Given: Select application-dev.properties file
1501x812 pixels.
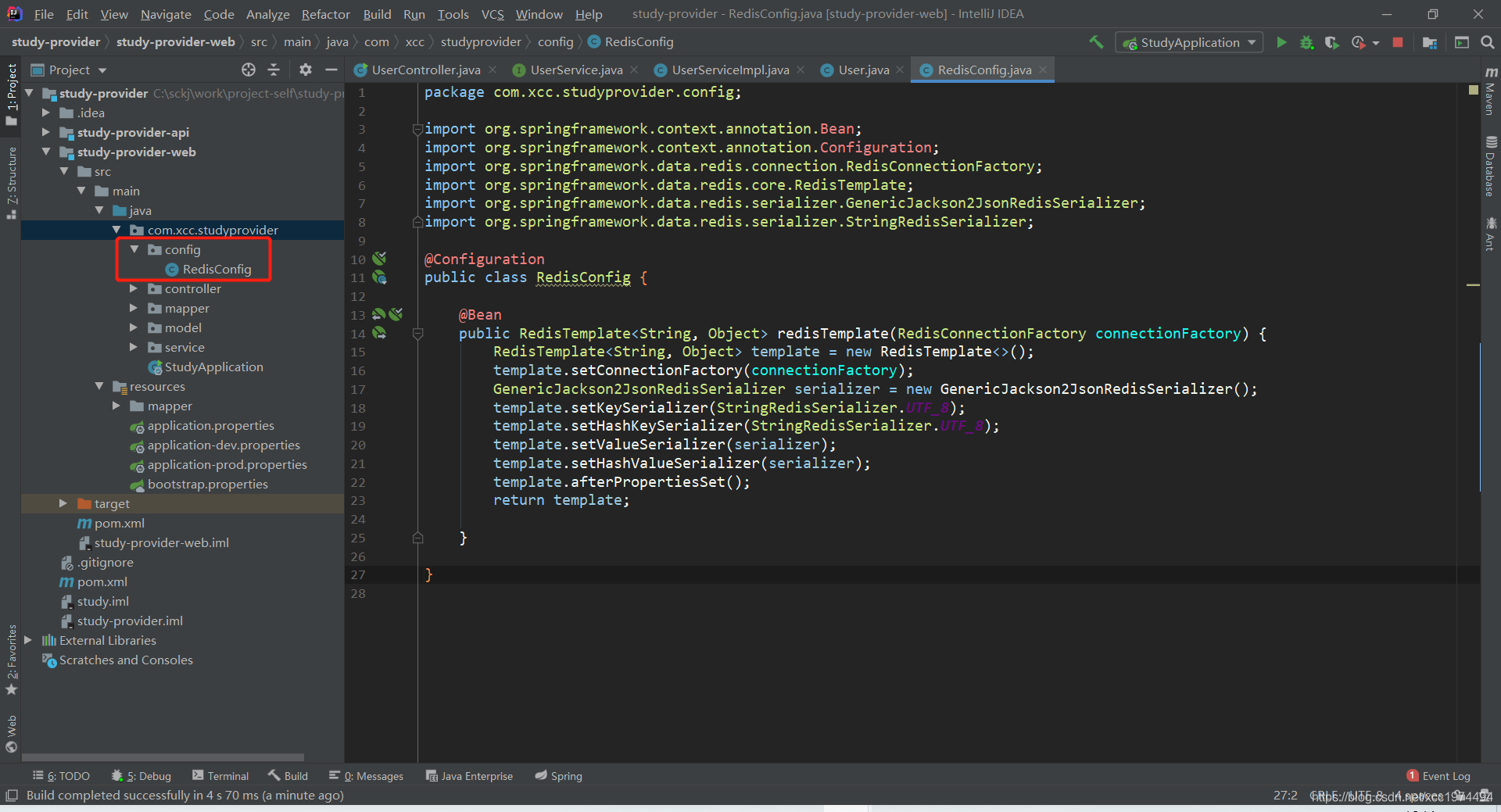Looking at the screenshot, I should point(224,445).
